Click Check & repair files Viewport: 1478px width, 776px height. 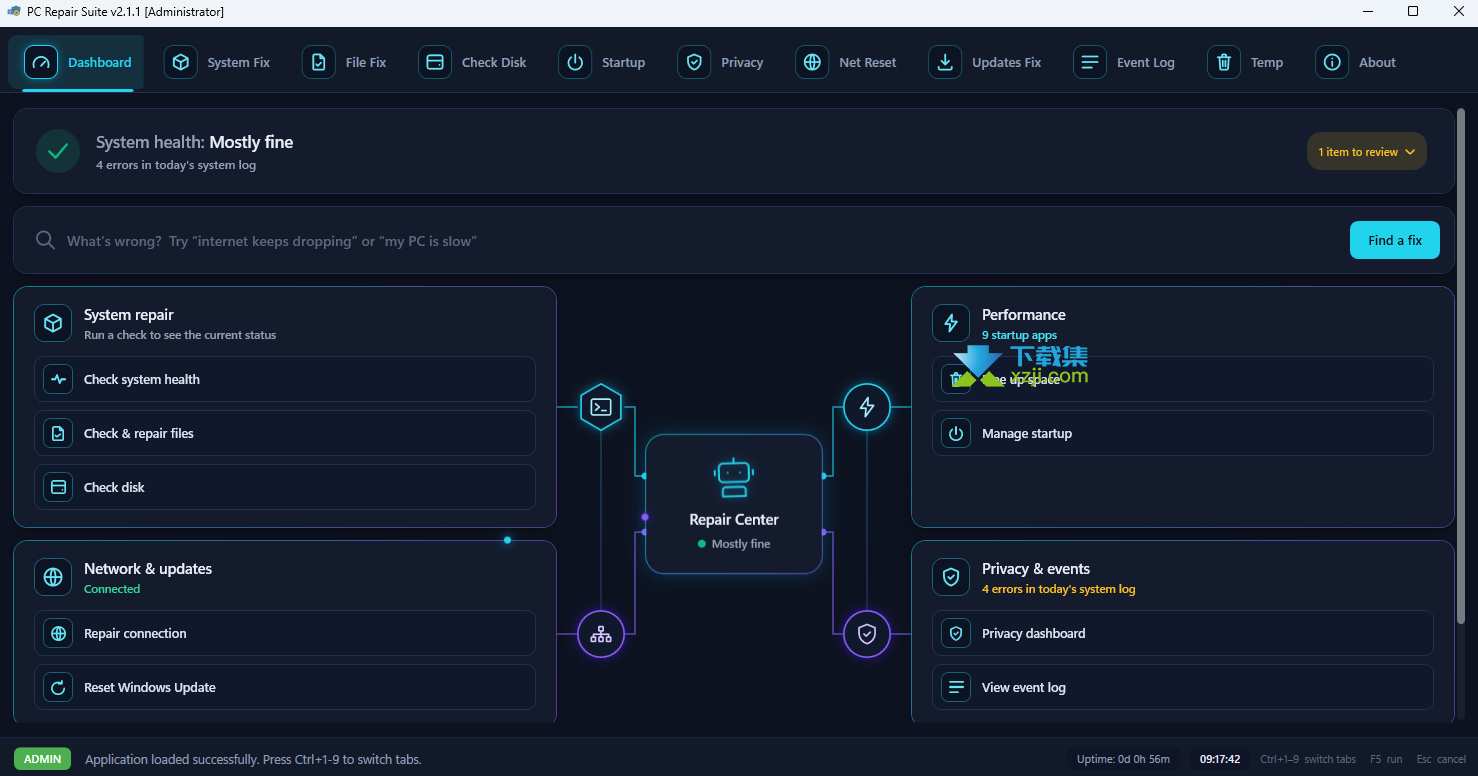tap(285, 433)
